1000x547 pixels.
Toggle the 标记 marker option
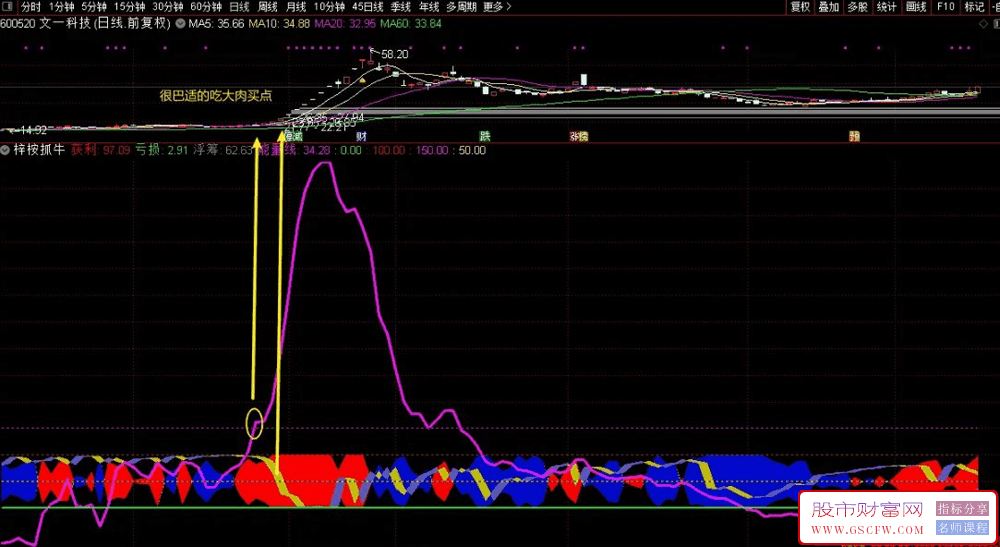[x=974, y=6]
